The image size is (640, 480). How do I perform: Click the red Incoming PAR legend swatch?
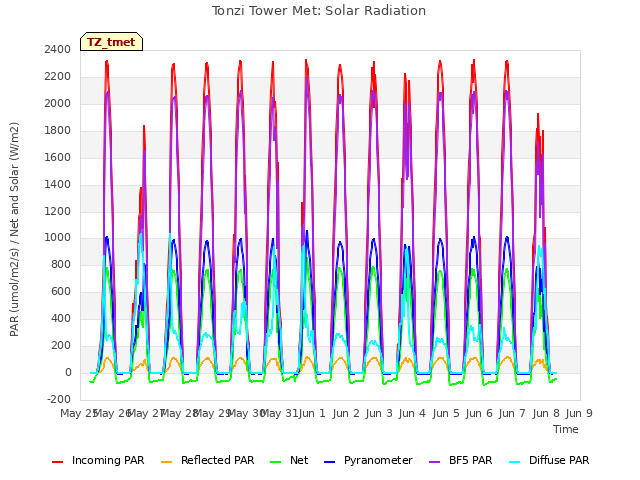(x=58, y=462)
